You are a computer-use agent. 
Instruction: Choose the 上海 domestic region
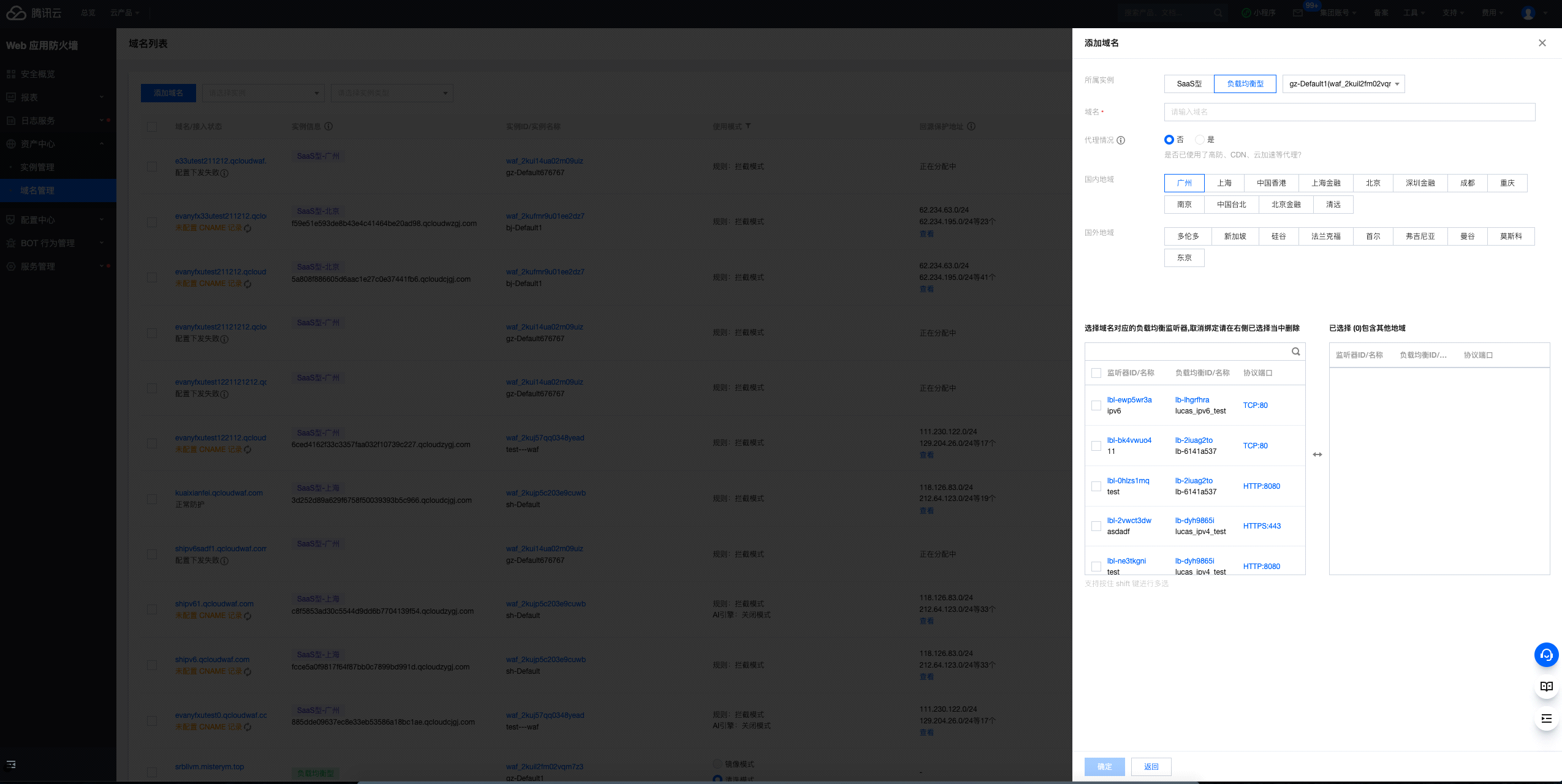pyautogui.click(x=1224, y=183)
